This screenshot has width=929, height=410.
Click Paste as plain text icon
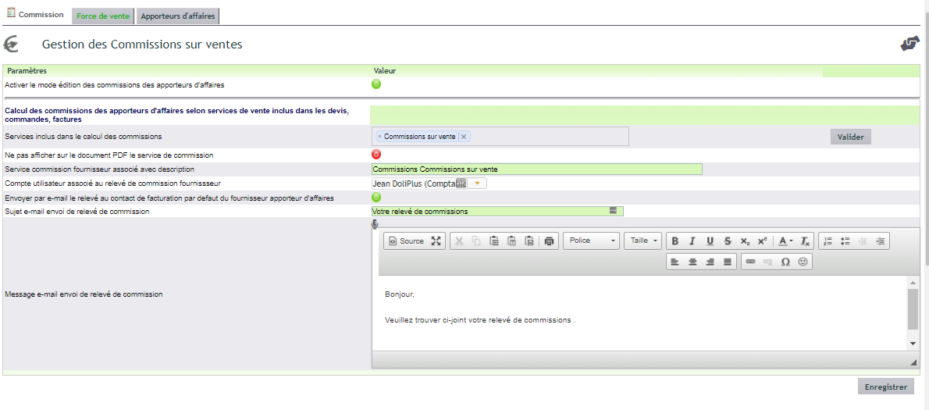tap(512, 241)
